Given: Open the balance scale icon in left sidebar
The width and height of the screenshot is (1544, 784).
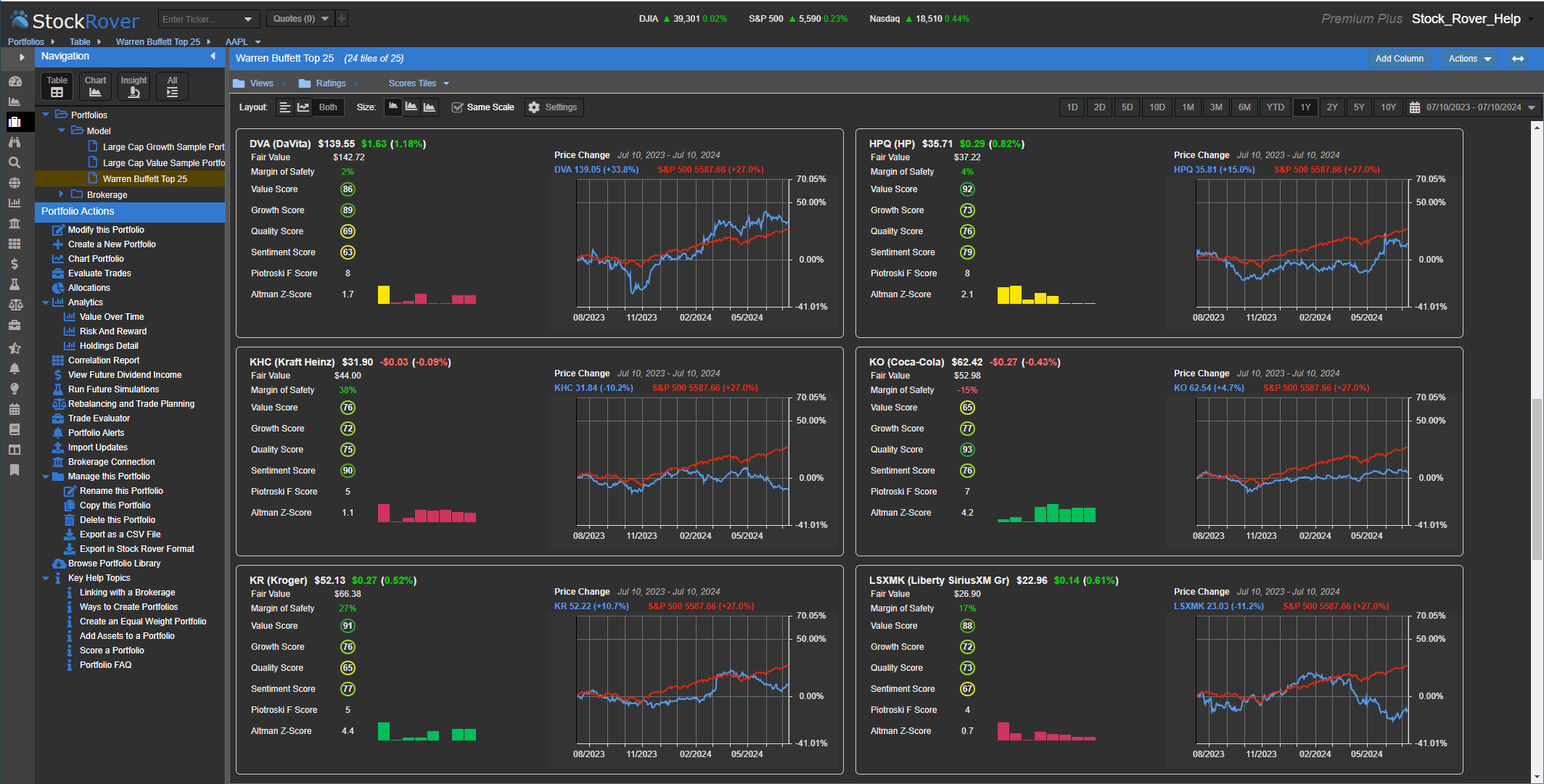Looking at the screenshot, I should [15, 305].
